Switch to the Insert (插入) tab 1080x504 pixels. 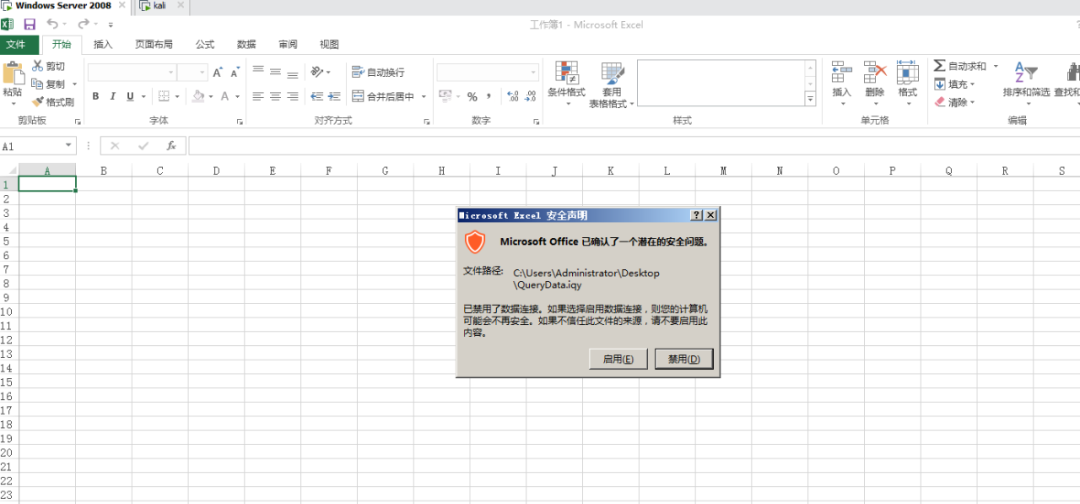(x=103, y=44)
